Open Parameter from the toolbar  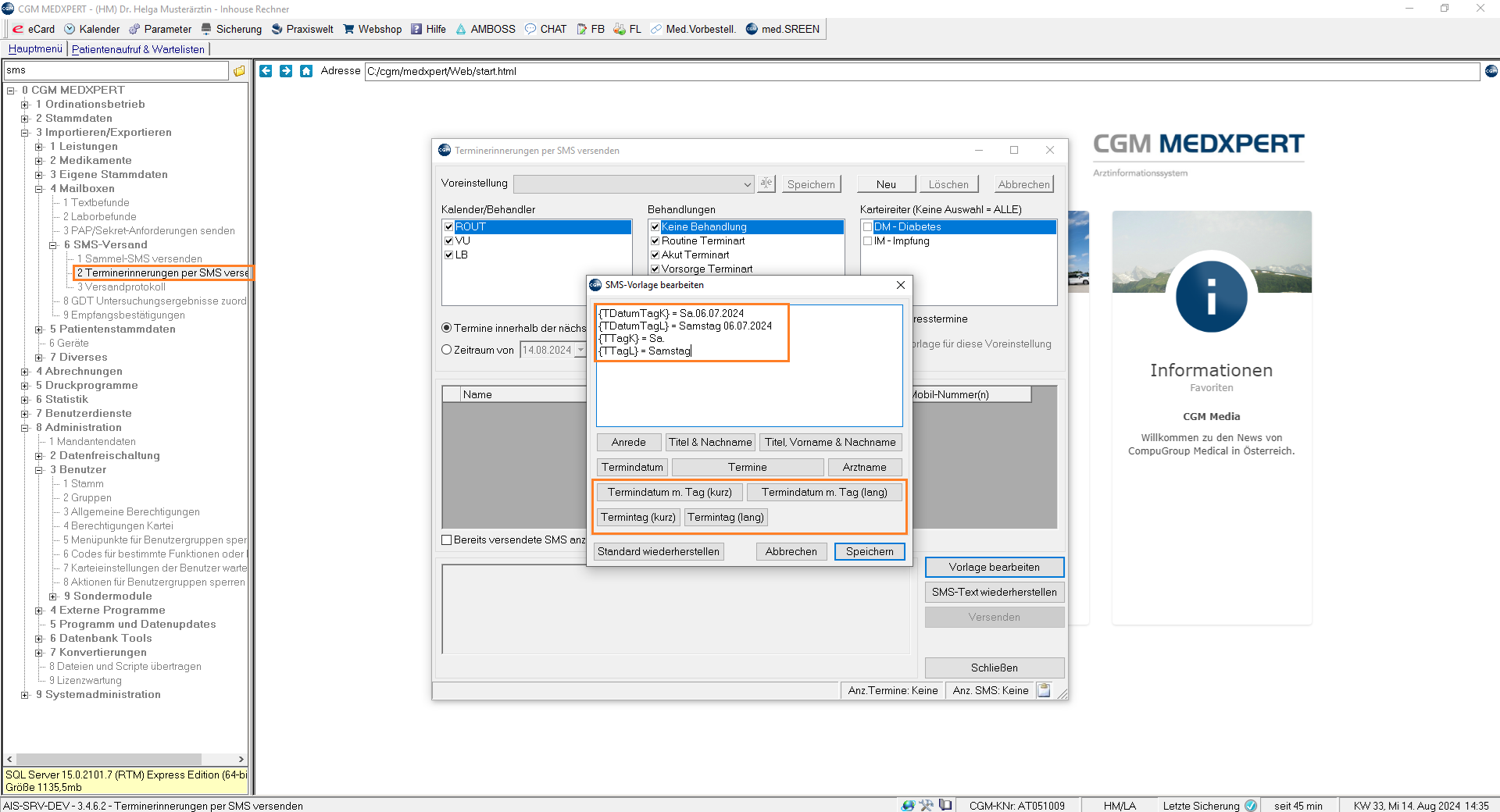pyautogui.click(x=160, y=29)
